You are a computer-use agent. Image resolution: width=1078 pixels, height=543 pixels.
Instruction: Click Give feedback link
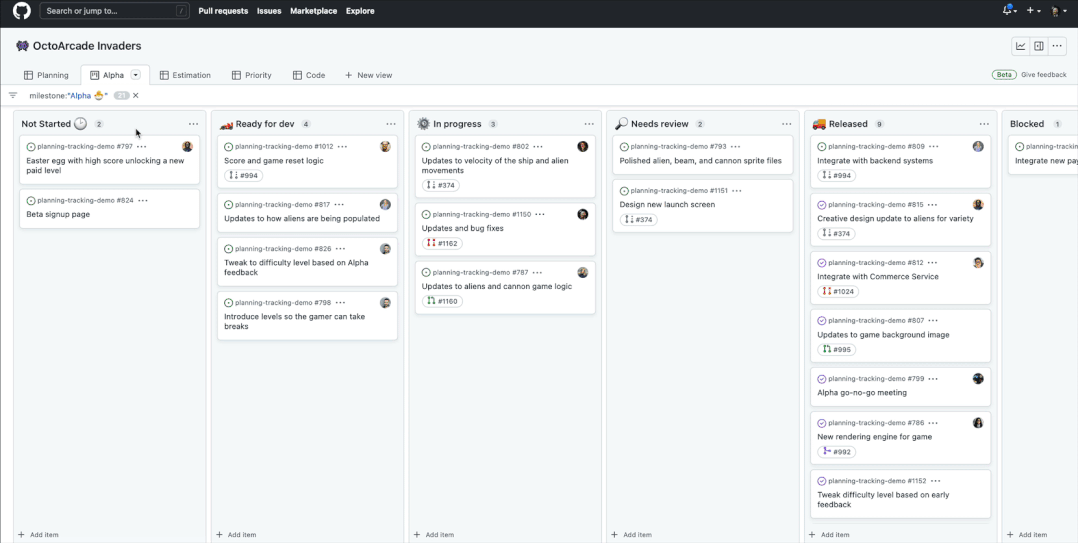pyautogui.click(x=1044, y=75)
